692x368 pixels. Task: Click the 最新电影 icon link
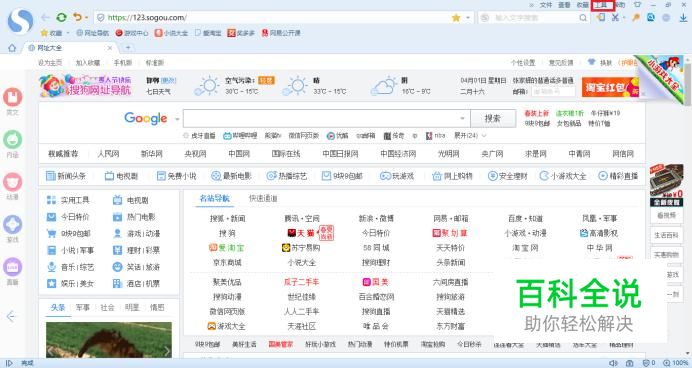[x=231, y=176]
